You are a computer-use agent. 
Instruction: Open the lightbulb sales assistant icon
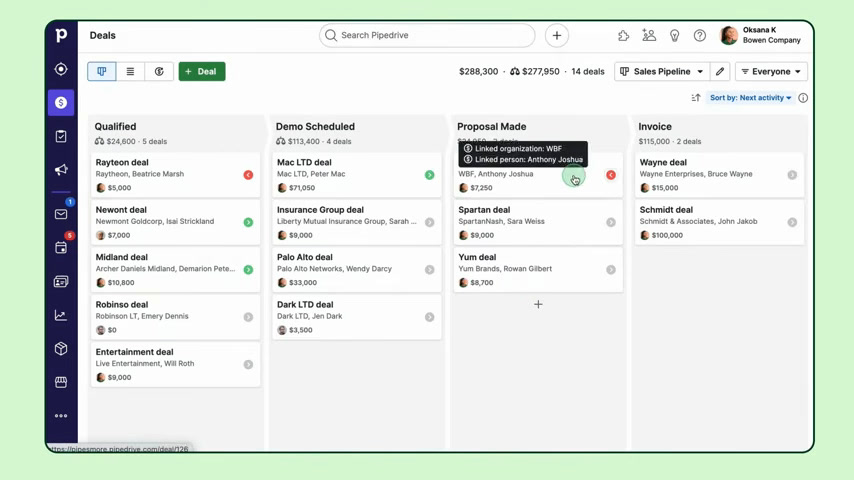[x=674, y=36]
